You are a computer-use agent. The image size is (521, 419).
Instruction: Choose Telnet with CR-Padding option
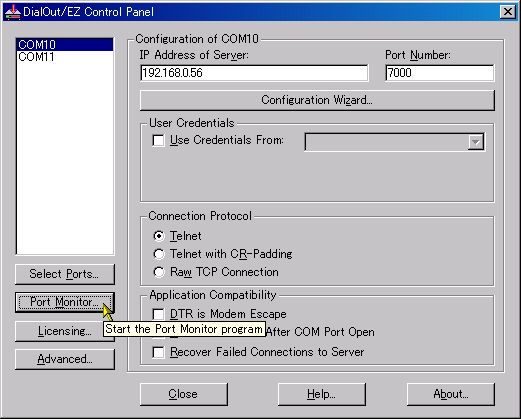[159, 254]
